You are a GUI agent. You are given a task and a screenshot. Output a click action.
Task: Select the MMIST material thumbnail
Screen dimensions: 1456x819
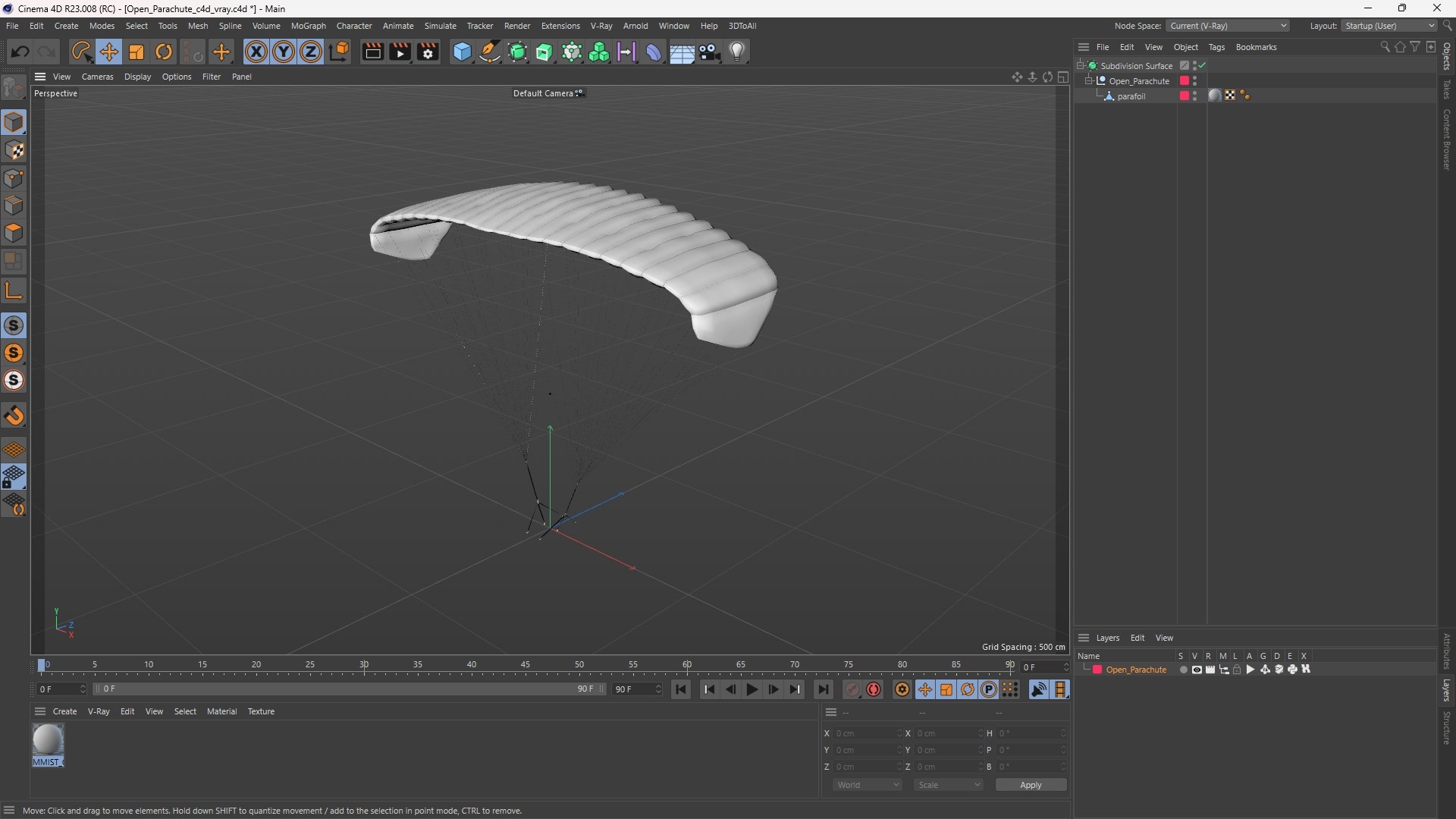pyautogui.click(x=48, y=739)
